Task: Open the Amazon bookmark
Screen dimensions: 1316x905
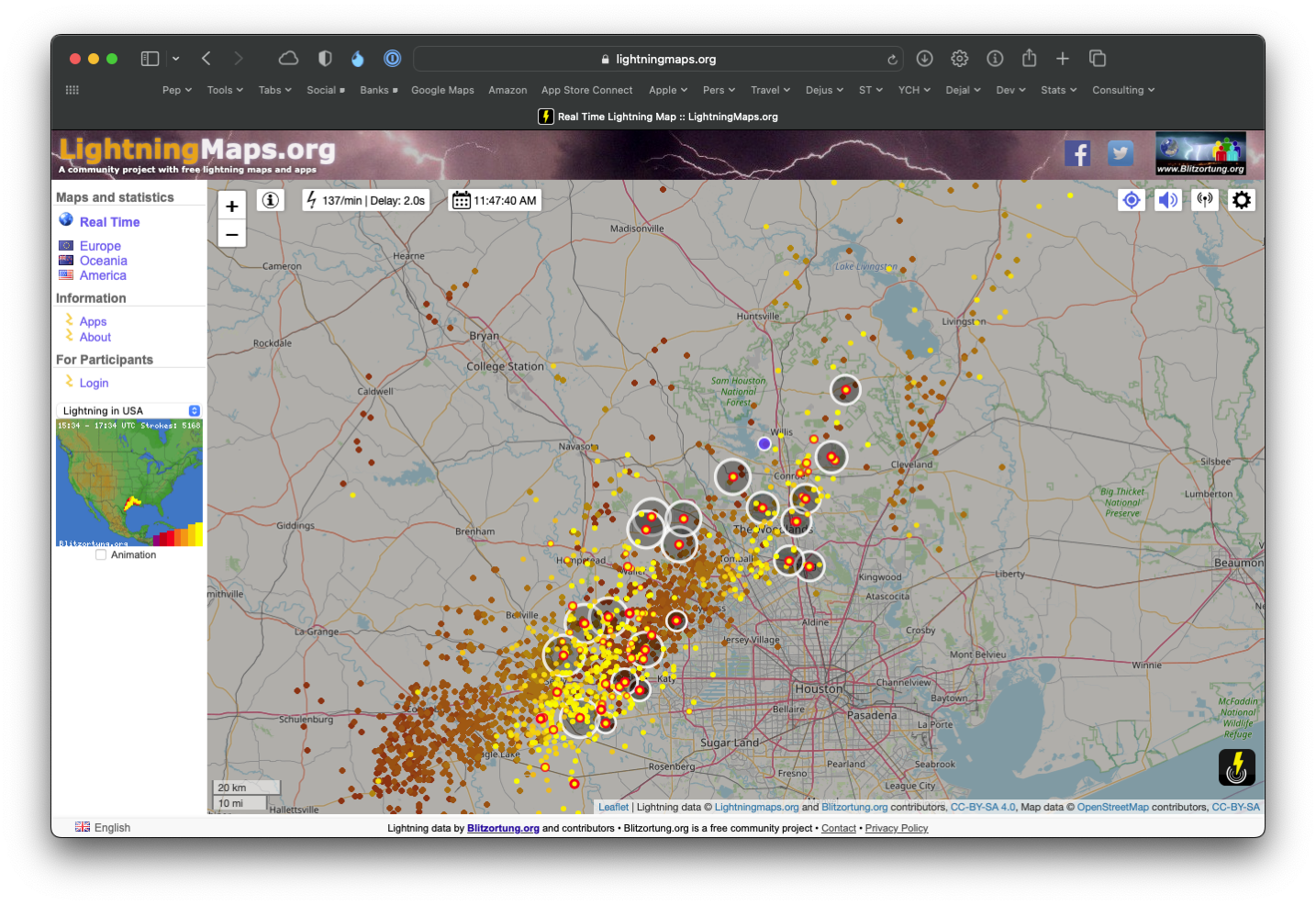Action: pyautogui.click(x=507, y=90)
